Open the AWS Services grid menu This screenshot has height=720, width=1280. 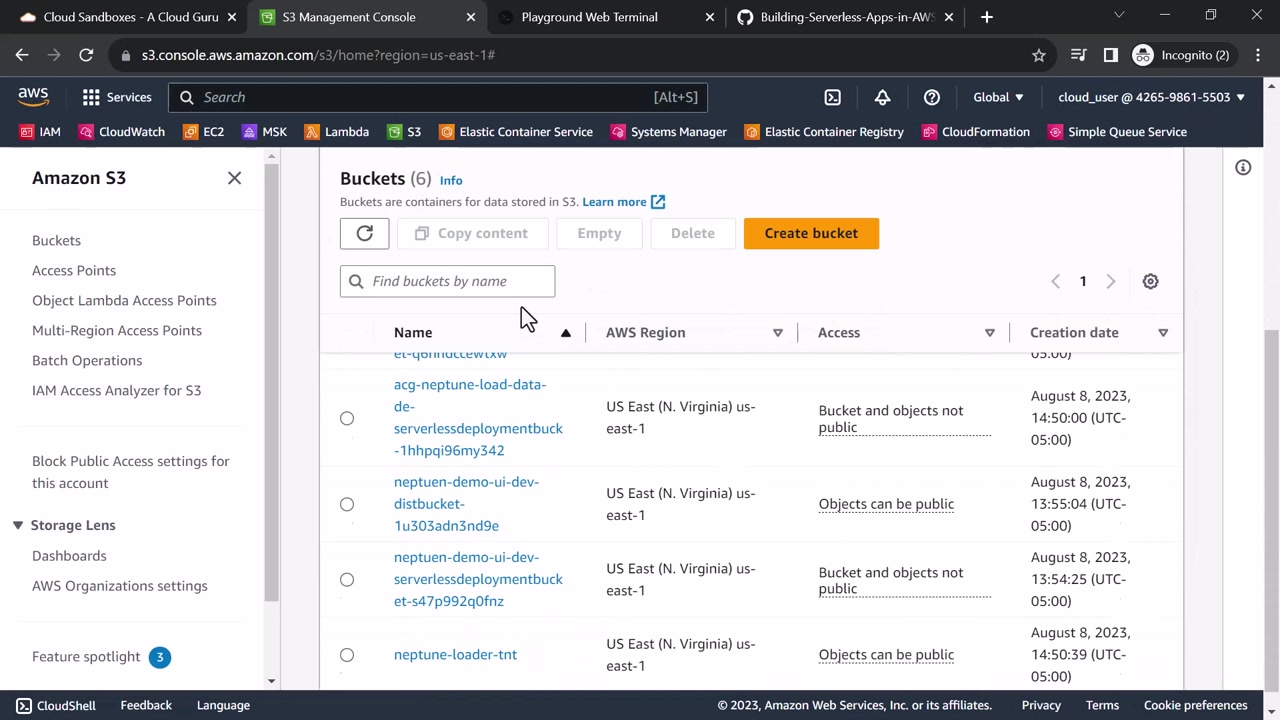pos(117,97)
